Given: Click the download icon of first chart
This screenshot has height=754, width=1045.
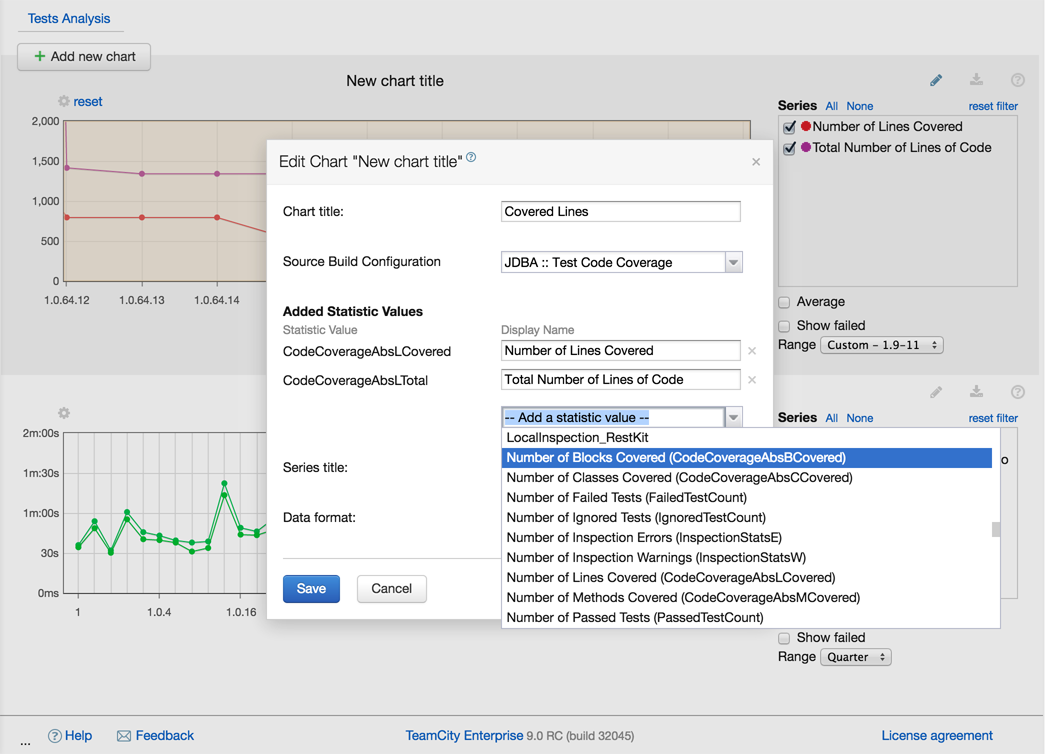Looking at the screenshot, I should tap(976, 80).
